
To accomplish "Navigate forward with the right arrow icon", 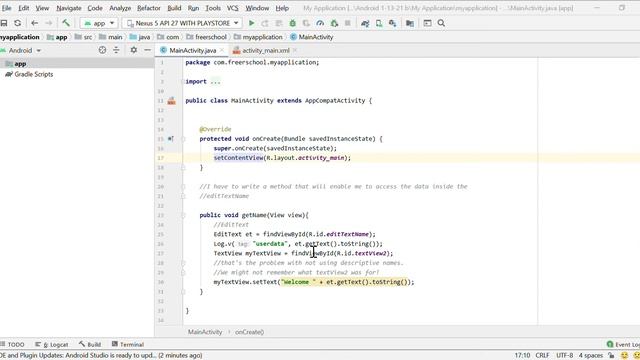I will click(x=49, y=23).
